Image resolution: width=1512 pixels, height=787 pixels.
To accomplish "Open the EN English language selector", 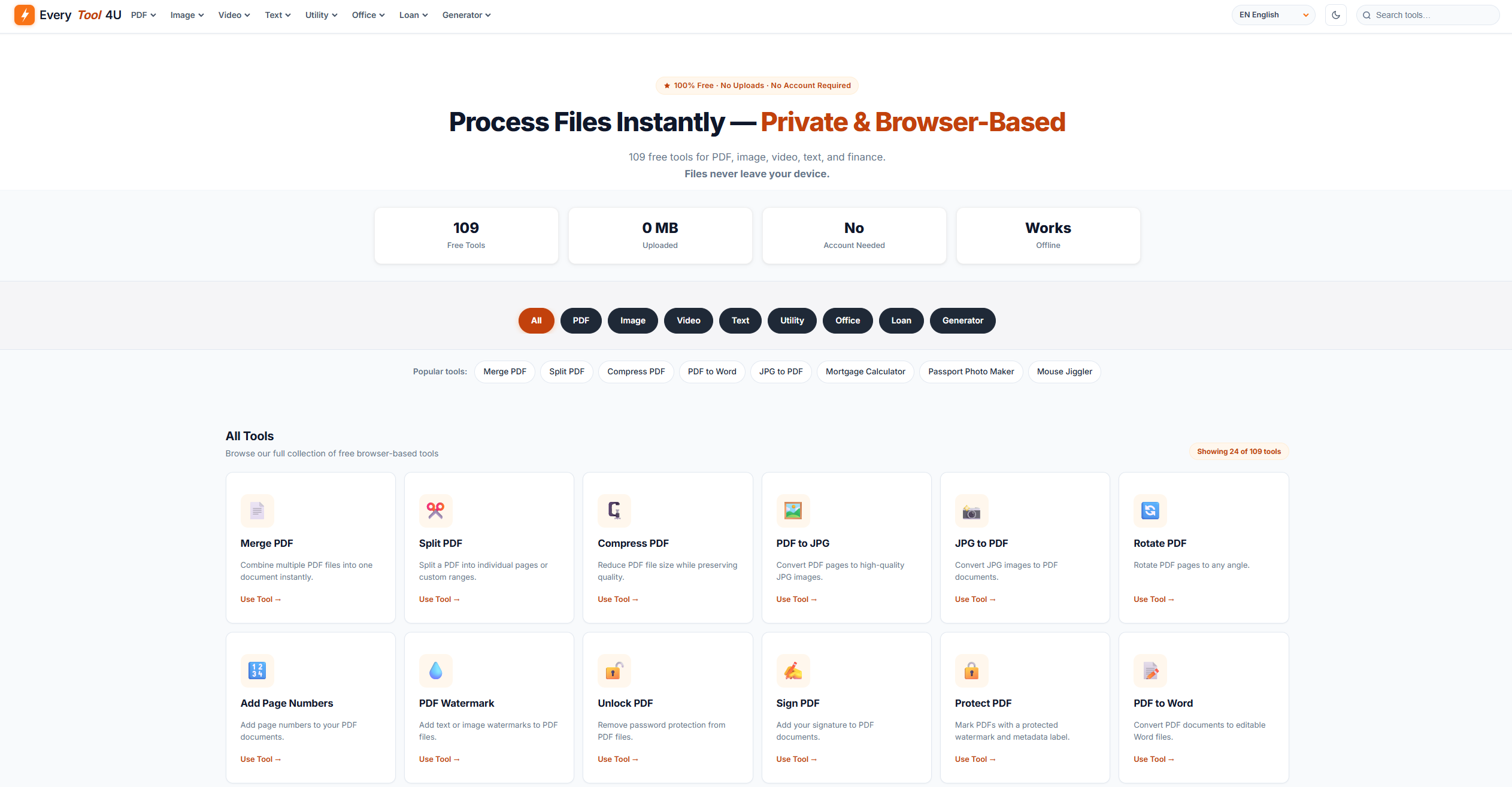I will [1274, 15].
